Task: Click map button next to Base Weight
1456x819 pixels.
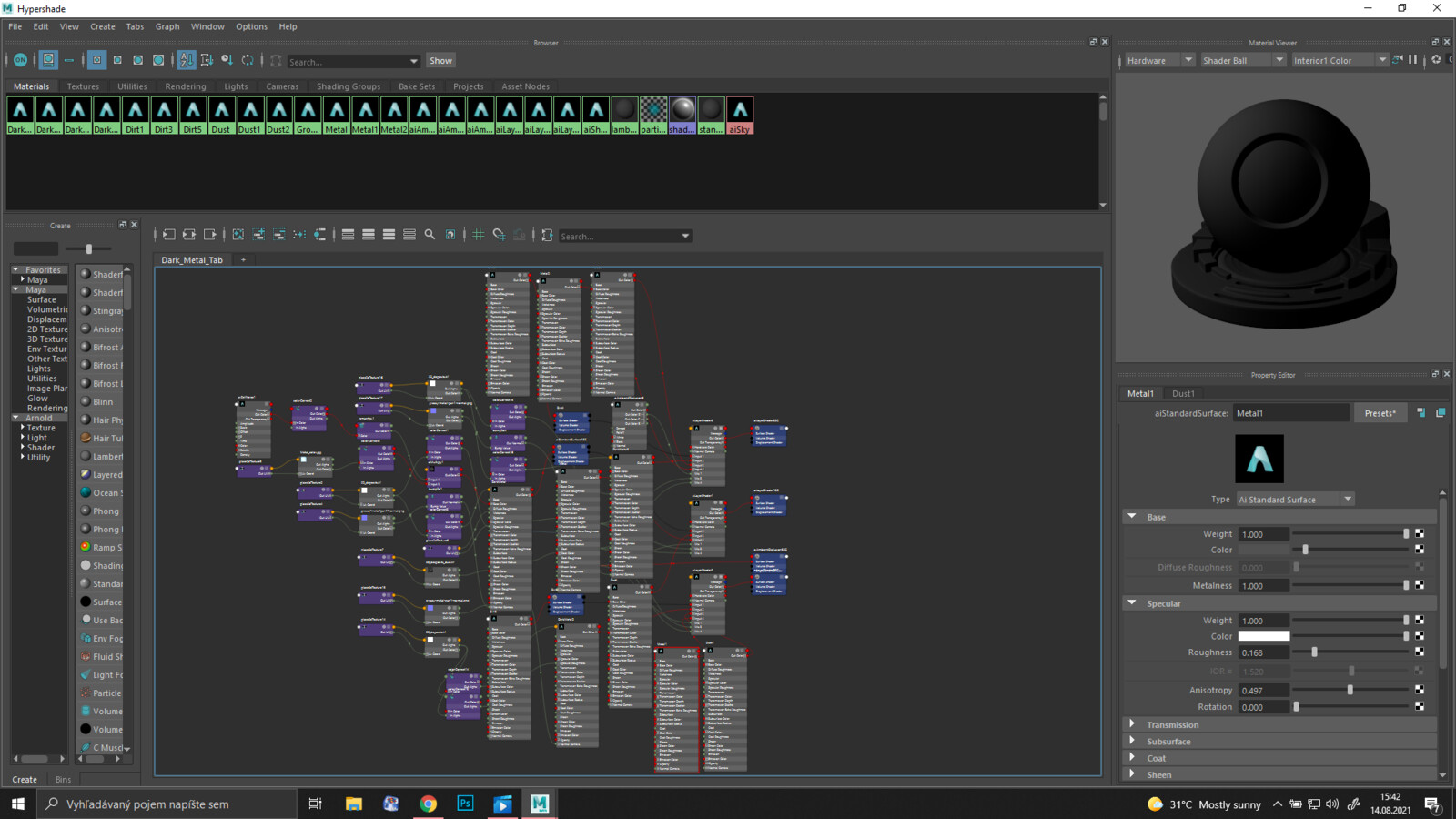Action: pos(1420,533)
